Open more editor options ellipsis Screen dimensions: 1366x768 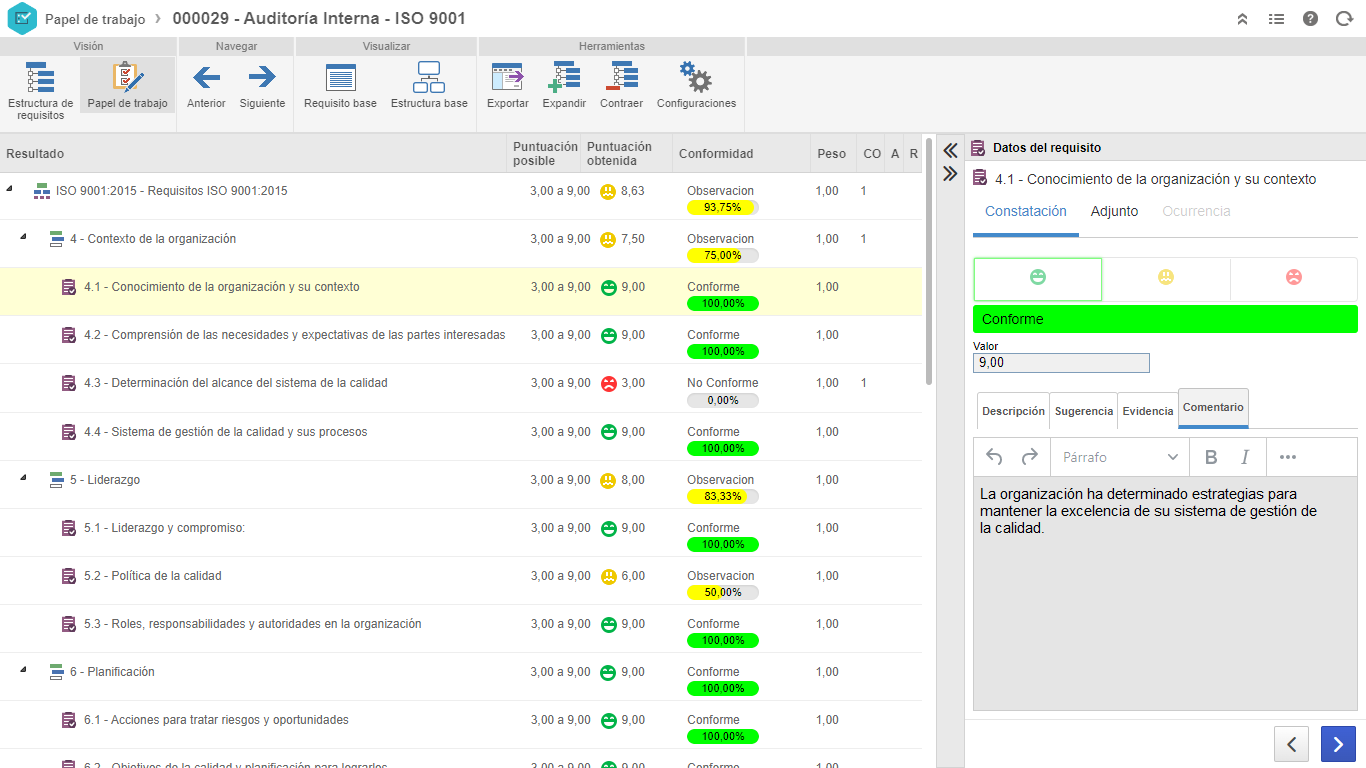tap(1288, 457)
